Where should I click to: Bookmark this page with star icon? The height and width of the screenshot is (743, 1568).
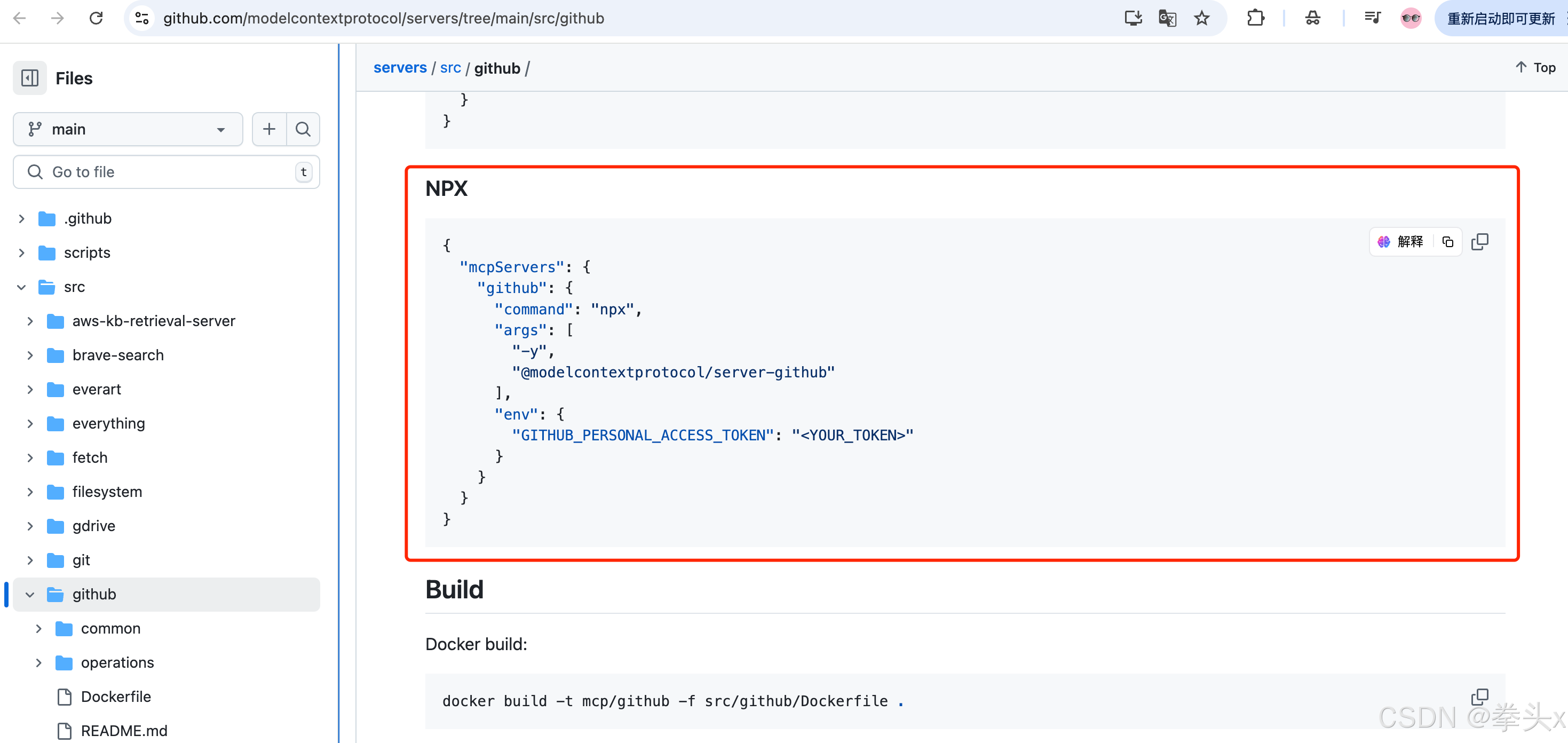click(x=1201, y=18)
